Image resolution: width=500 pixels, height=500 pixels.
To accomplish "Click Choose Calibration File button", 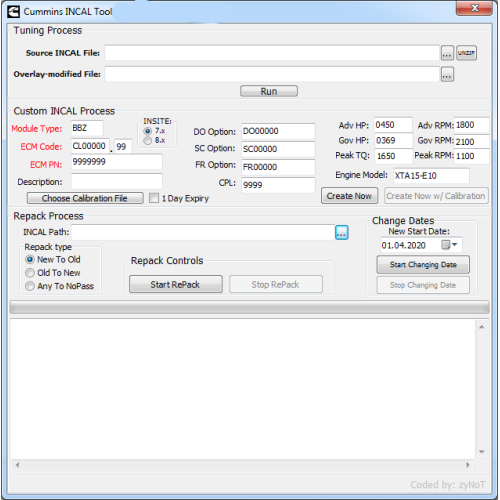I will (85, 198).
